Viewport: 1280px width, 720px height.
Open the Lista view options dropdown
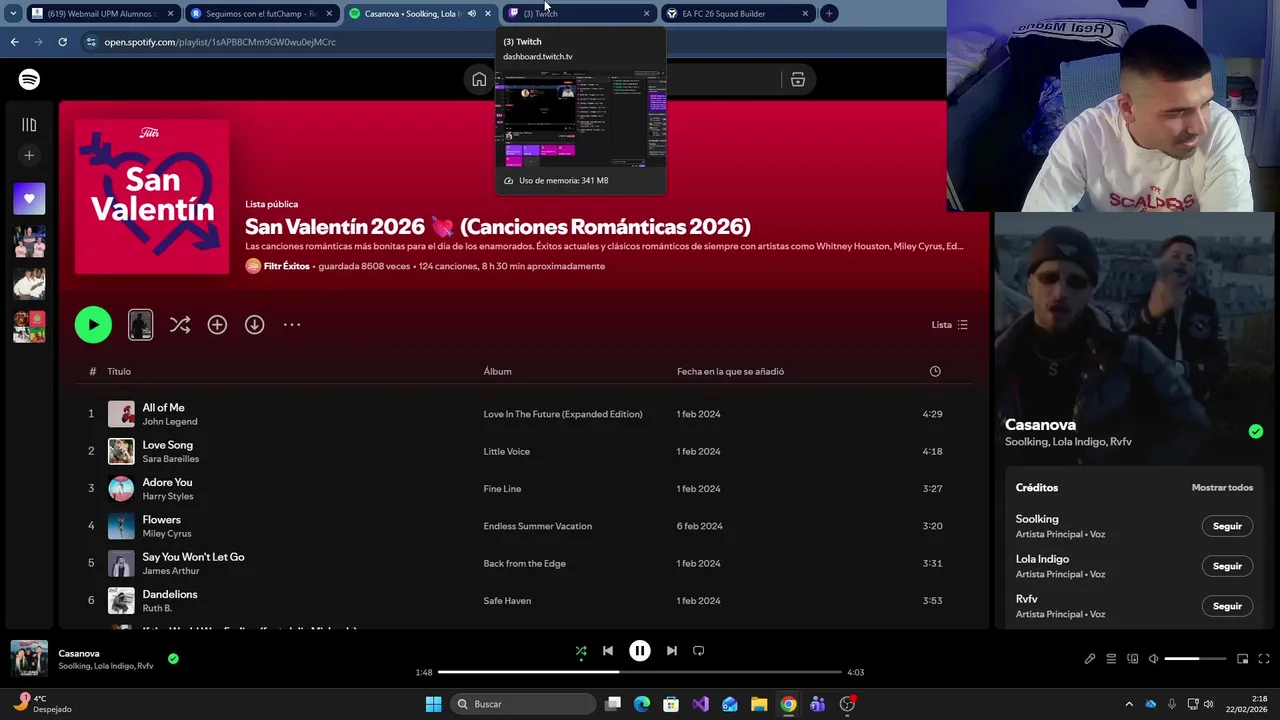[950, 325]
